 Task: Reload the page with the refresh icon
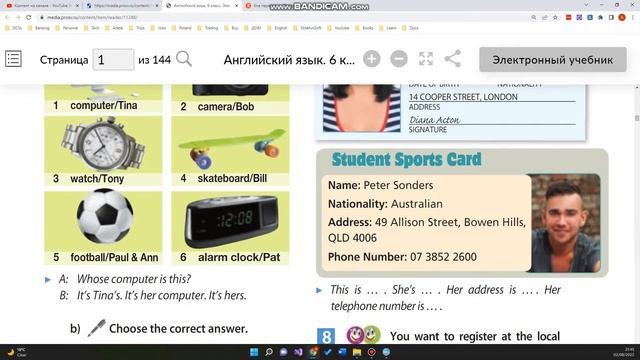[29, 18]
